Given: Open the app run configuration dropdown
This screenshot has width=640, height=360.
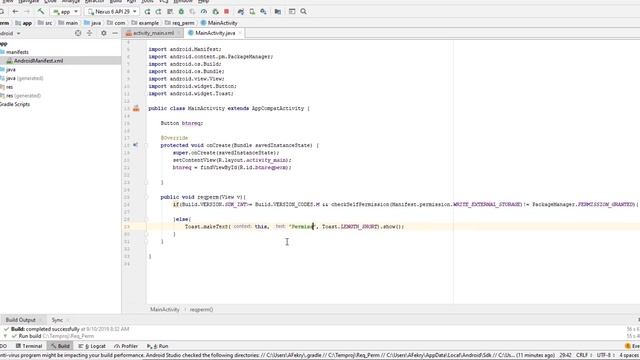Looking at the screenshot, I should [65, 11].
